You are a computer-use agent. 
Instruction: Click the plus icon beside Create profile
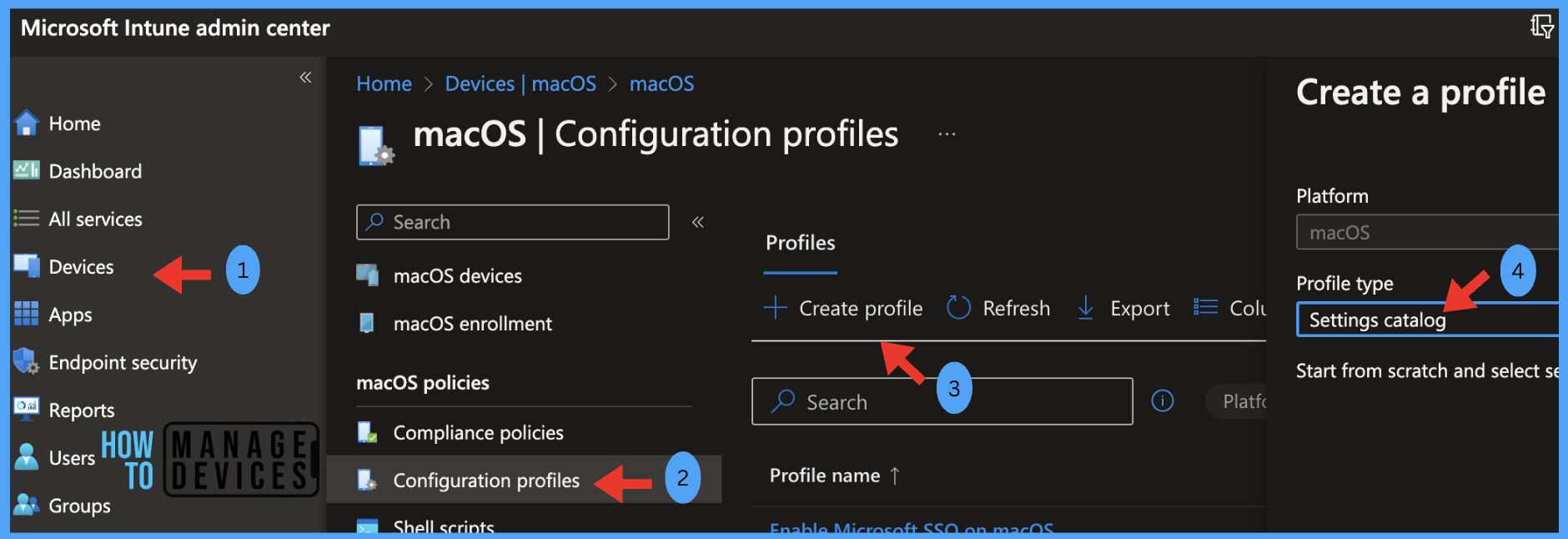click(x=775, y=308)
